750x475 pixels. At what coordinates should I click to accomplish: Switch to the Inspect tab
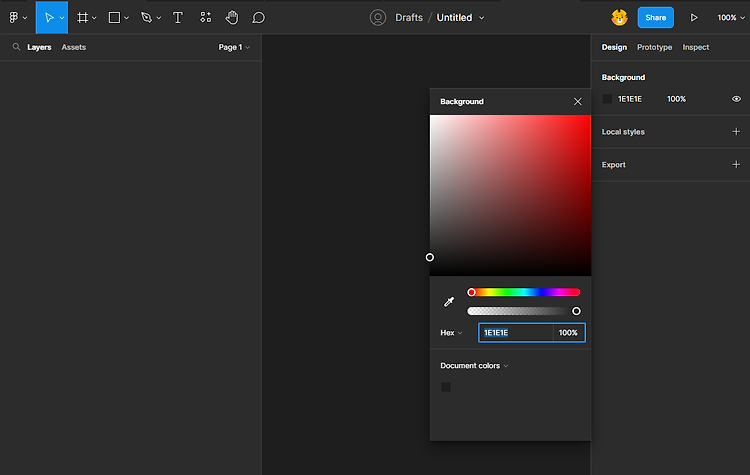(x=695, y=47)
